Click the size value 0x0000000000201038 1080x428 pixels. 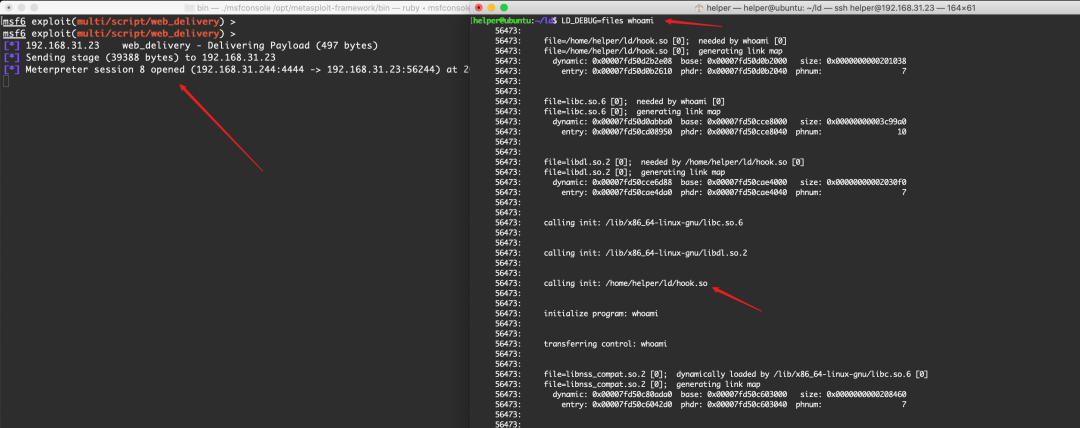pyautogui.click(x=866, y=61)
